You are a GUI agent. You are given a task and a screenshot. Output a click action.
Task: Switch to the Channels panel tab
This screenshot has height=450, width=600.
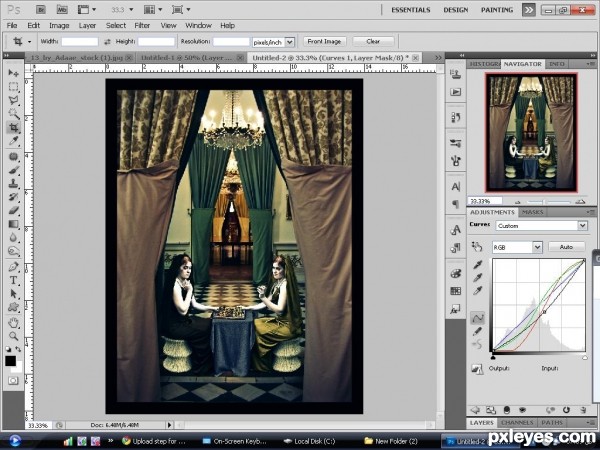517,423
